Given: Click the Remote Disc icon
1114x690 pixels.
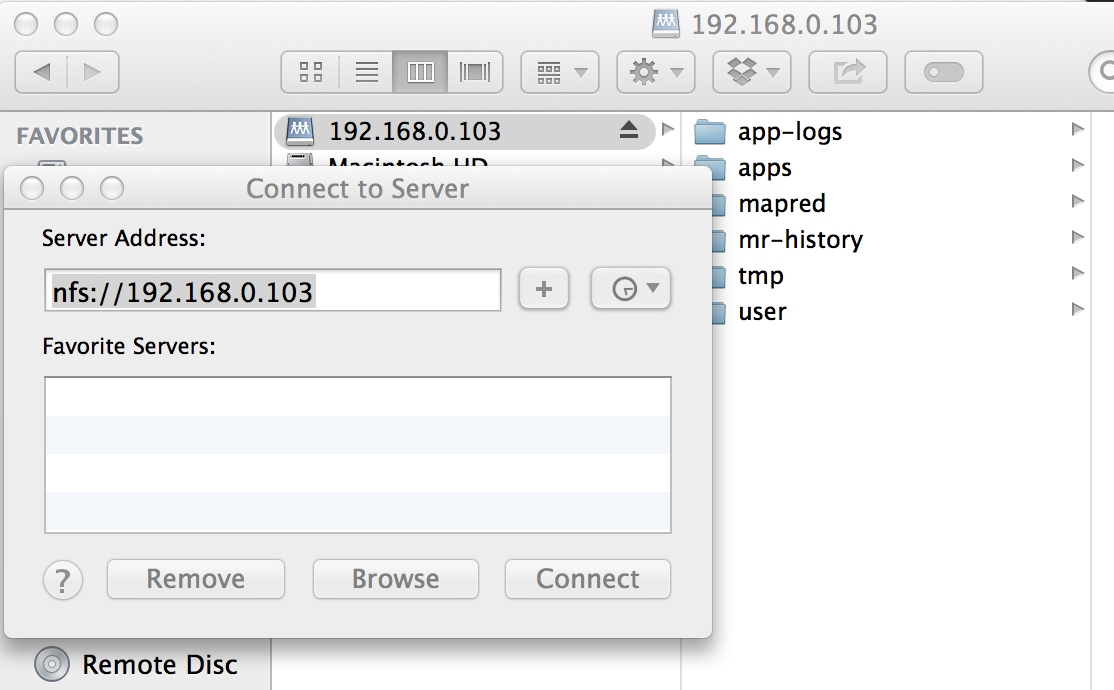Looking at the screenshot, I should [x=52, y=664].
